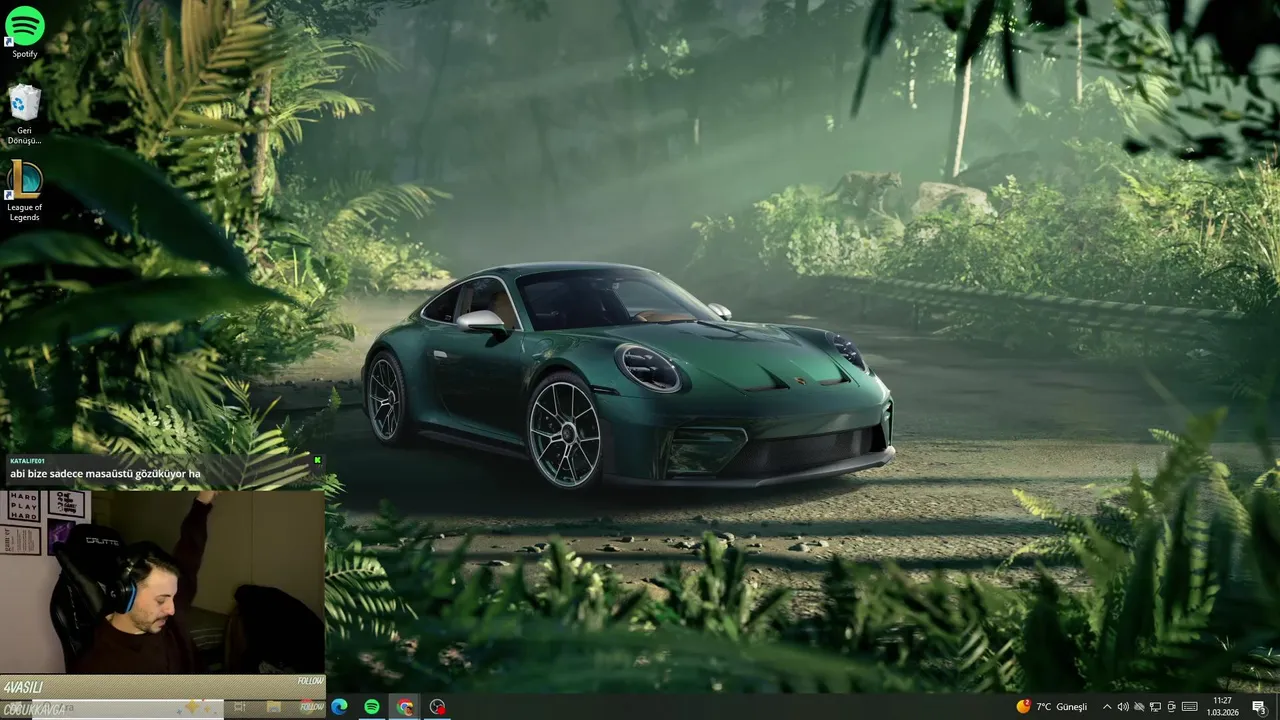Switch to Spotify in the taskbar
Image resolution: width=1280 pixels, height=720 pixels.
pos(371,707)
